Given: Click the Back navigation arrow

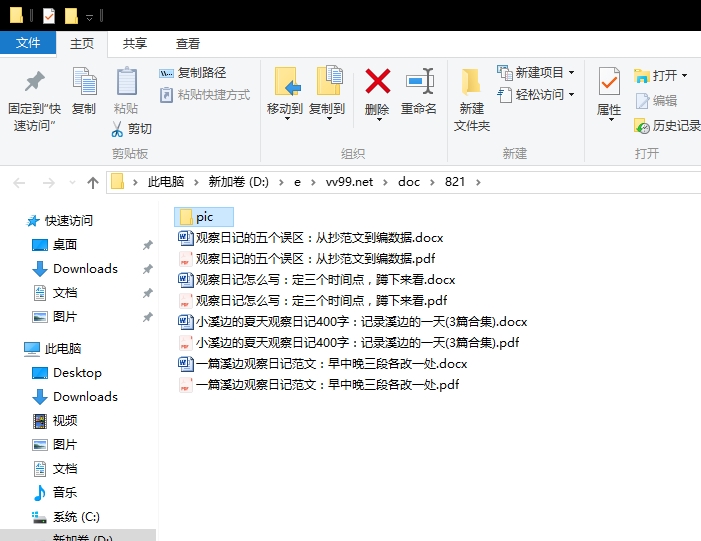Looking at the screenshot, I should tap(19, 182).
